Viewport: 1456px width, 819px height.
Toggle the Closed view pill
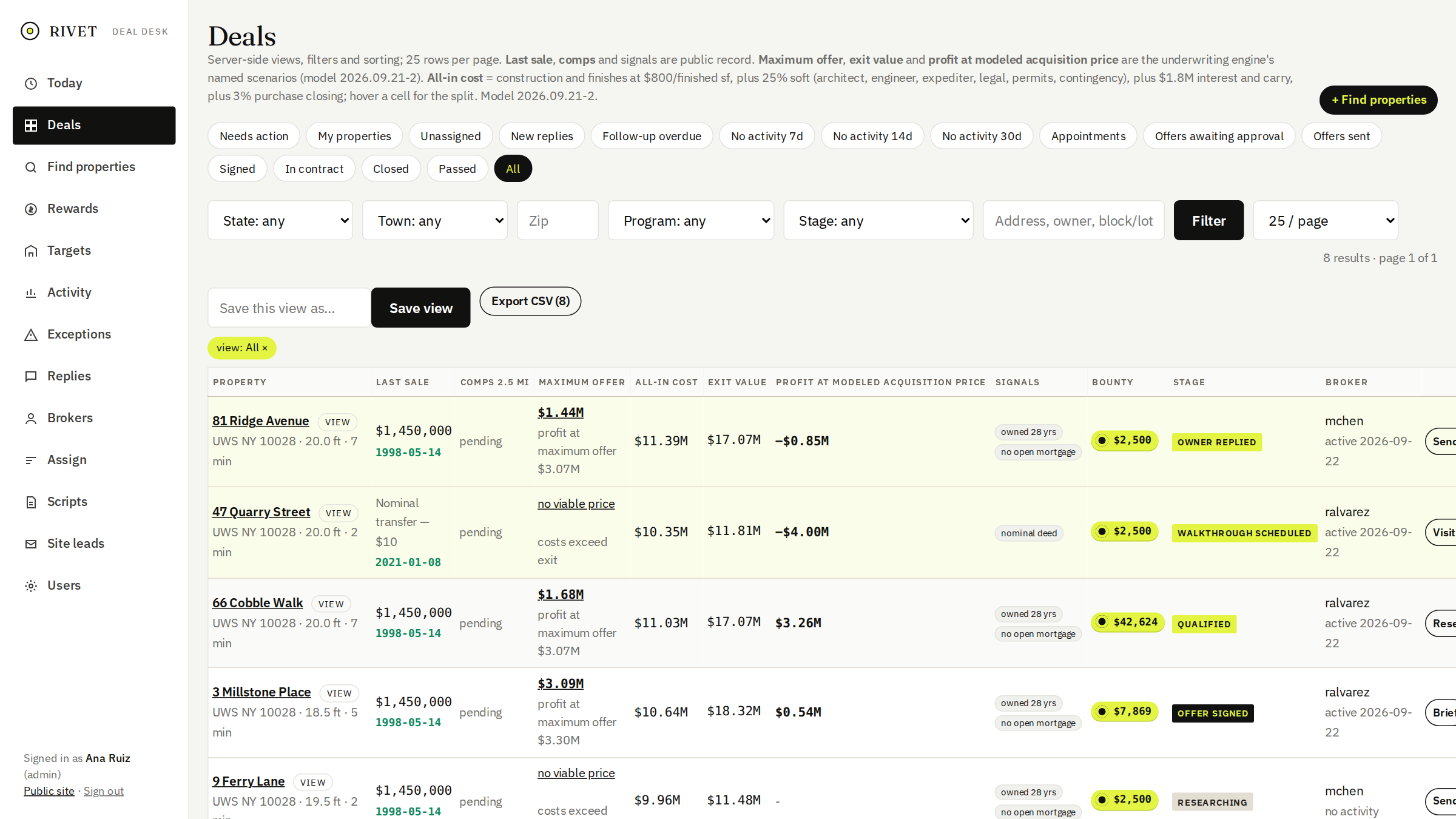tap(391, 169)
